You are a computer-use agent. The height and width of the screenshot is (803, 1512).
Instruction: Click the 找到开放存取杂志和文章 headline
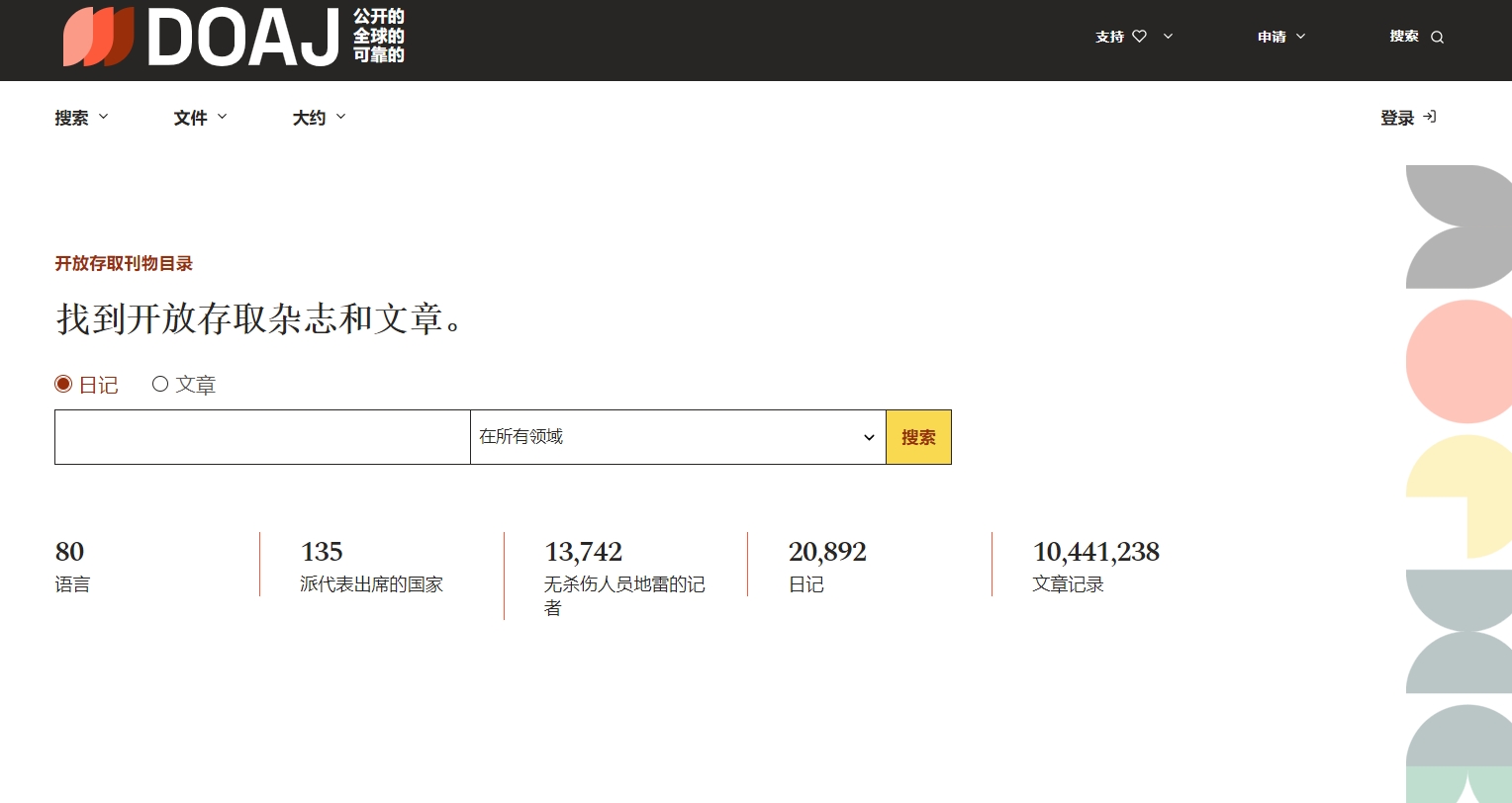(x=260, y=319)
